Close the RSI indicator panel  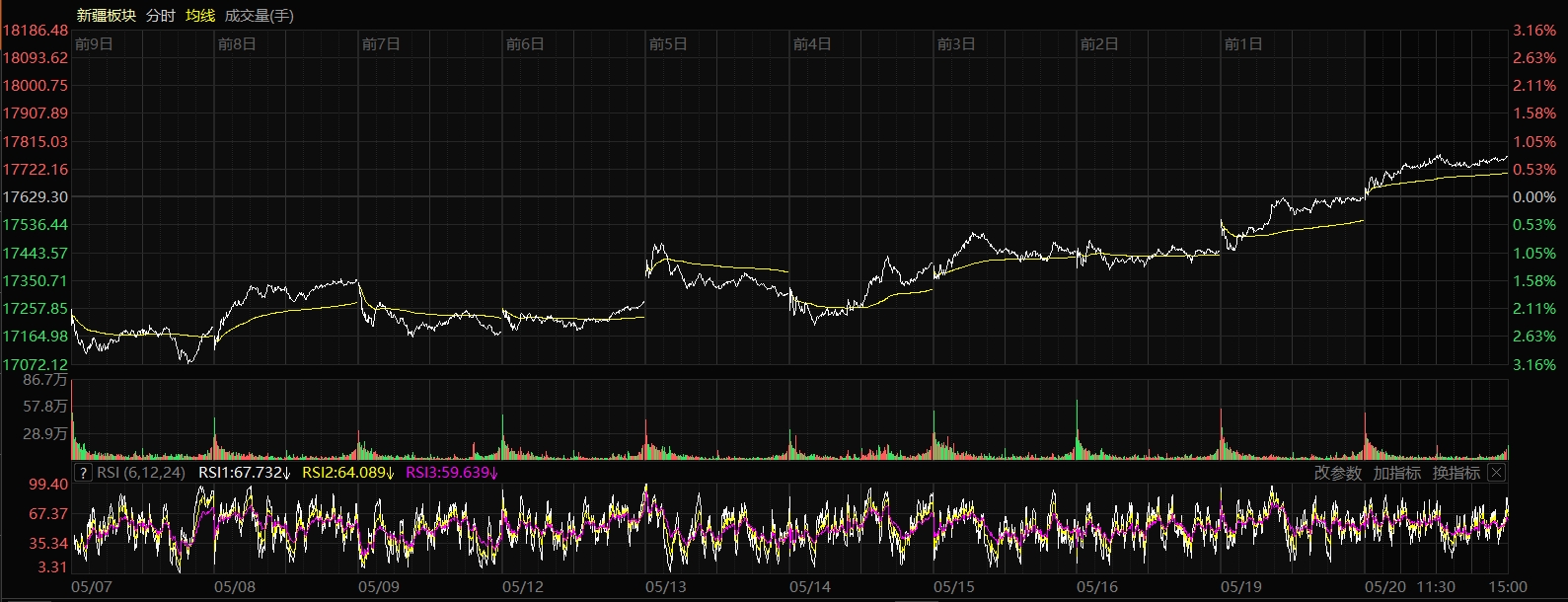click(1496, 473)
